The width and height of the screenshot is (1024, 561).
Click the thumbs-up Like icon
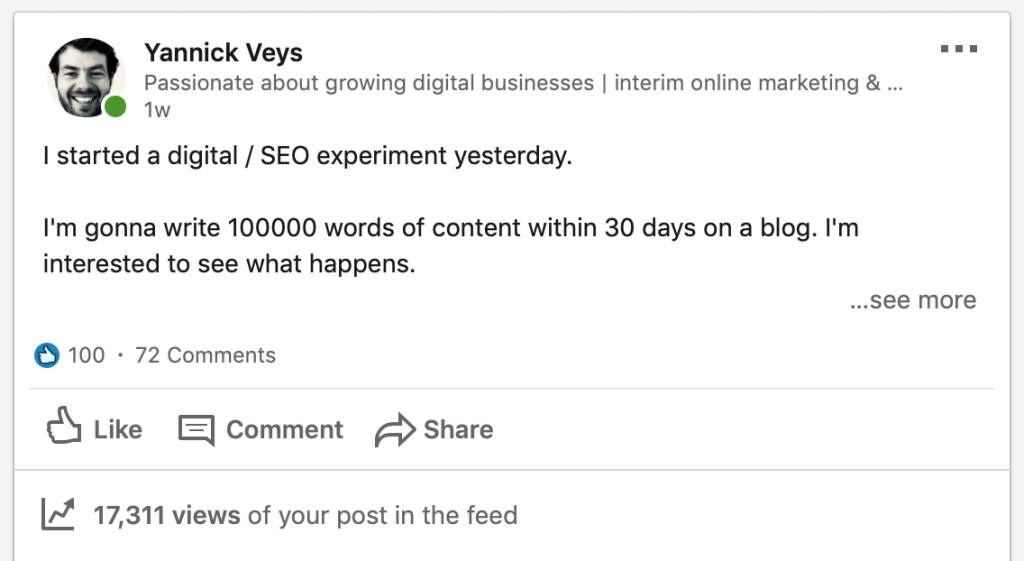(64, 426)
